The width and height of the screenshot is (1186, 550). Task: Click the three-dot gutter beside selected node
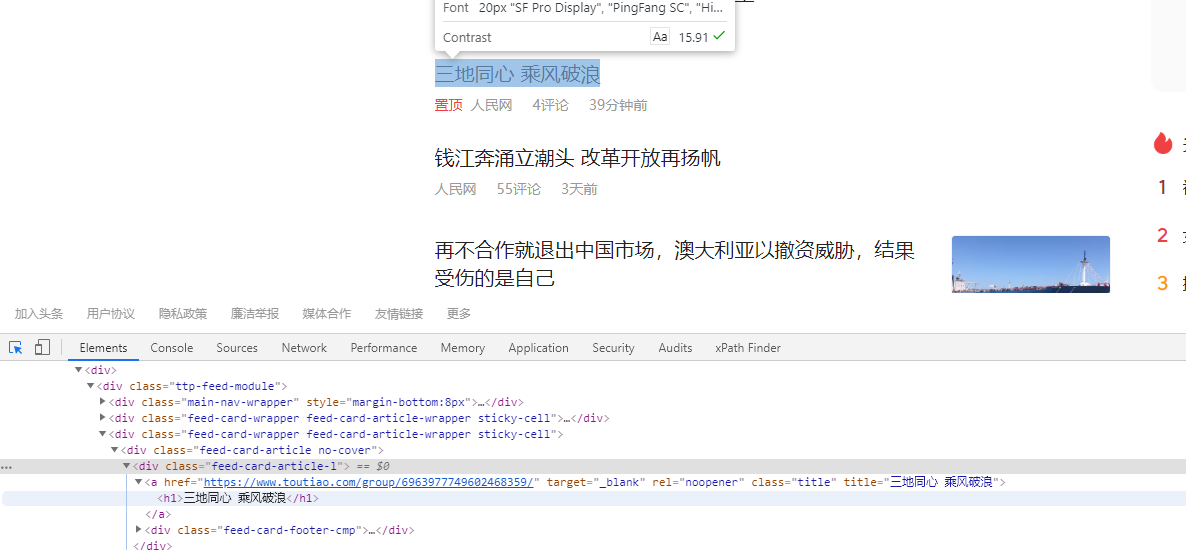(x=7, y=467)
